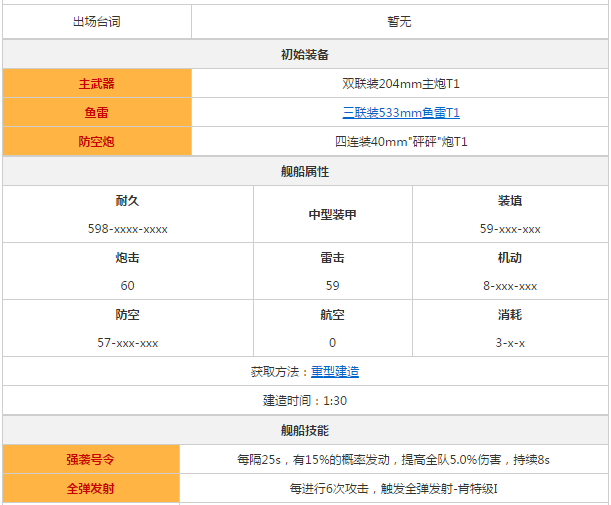611x505 pixels.
Task: Click the 强袭号令 skill name cell
Action: click(x=91, y=460)
